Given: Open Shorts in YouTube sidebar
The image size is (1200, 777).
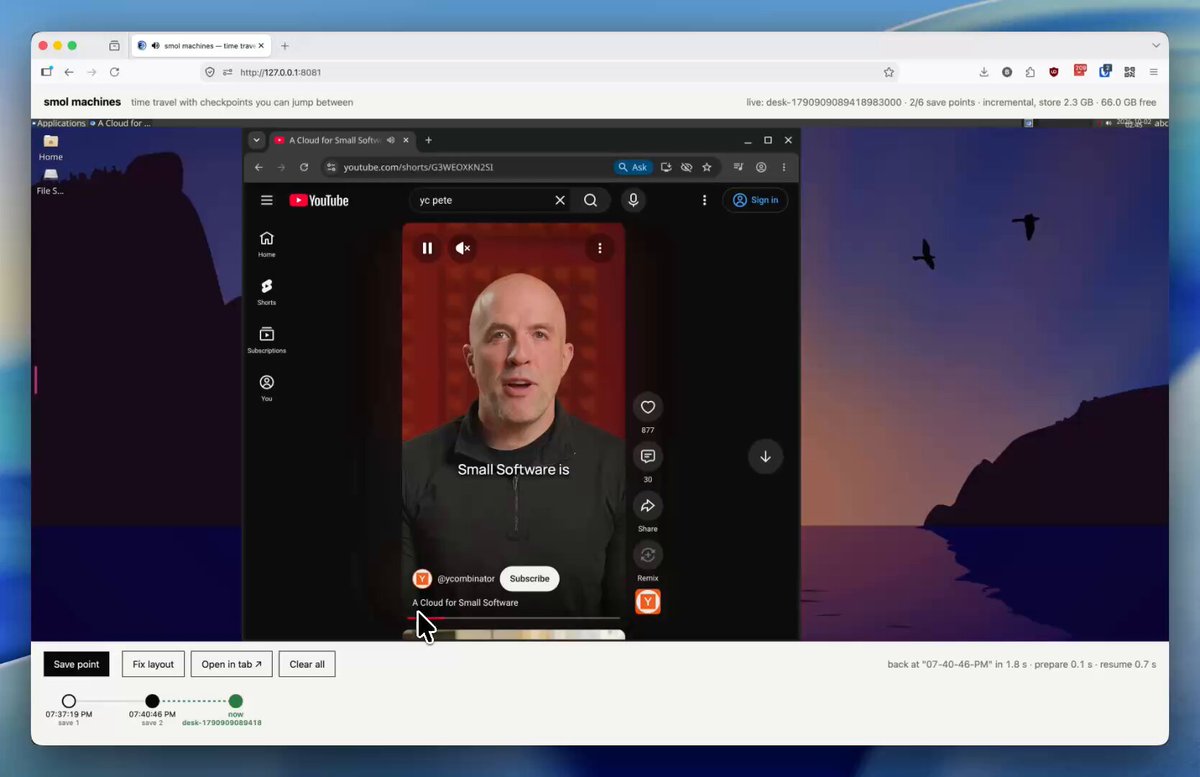Looking at the screenshot, I should (x=267, y=292).
